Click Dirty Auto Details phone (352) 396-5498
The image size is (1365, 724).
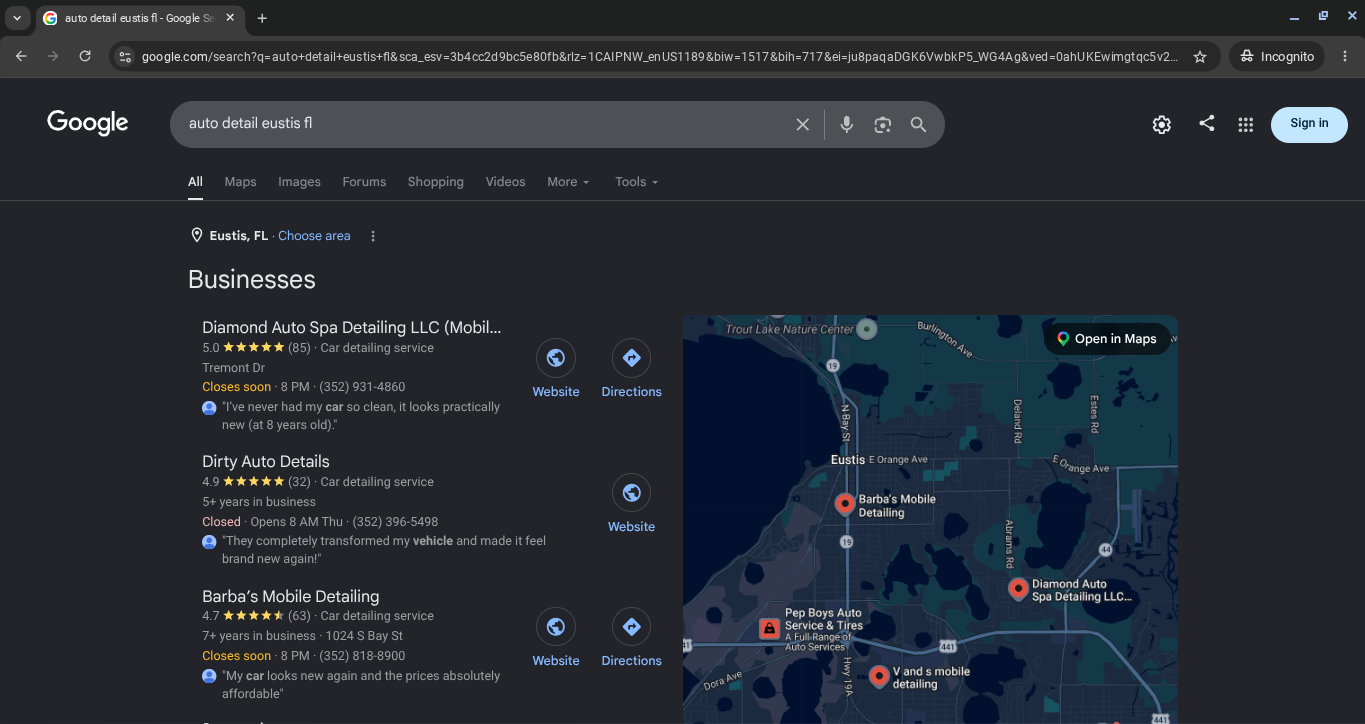click(395, 522)
